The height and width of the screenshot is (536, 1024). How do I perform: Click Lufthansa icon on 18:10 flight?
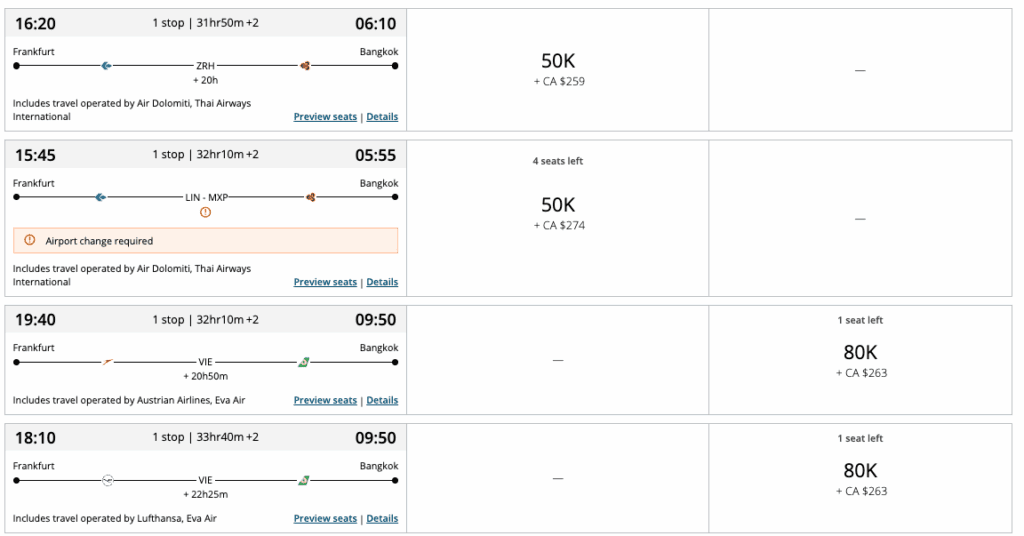[108, 480]
